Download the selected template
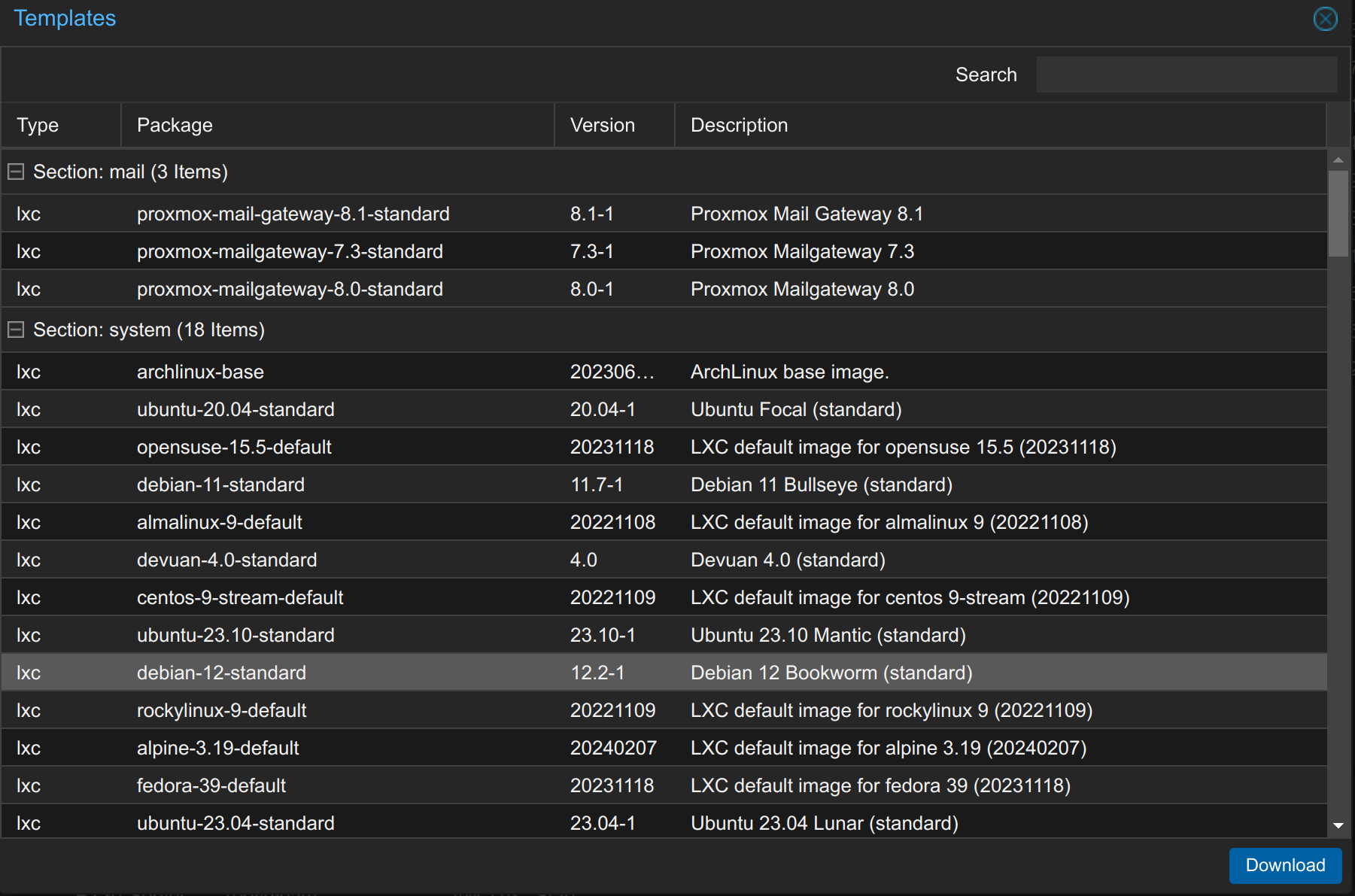This screenshot has height=896, width=1355. (x=1285, y=865)
